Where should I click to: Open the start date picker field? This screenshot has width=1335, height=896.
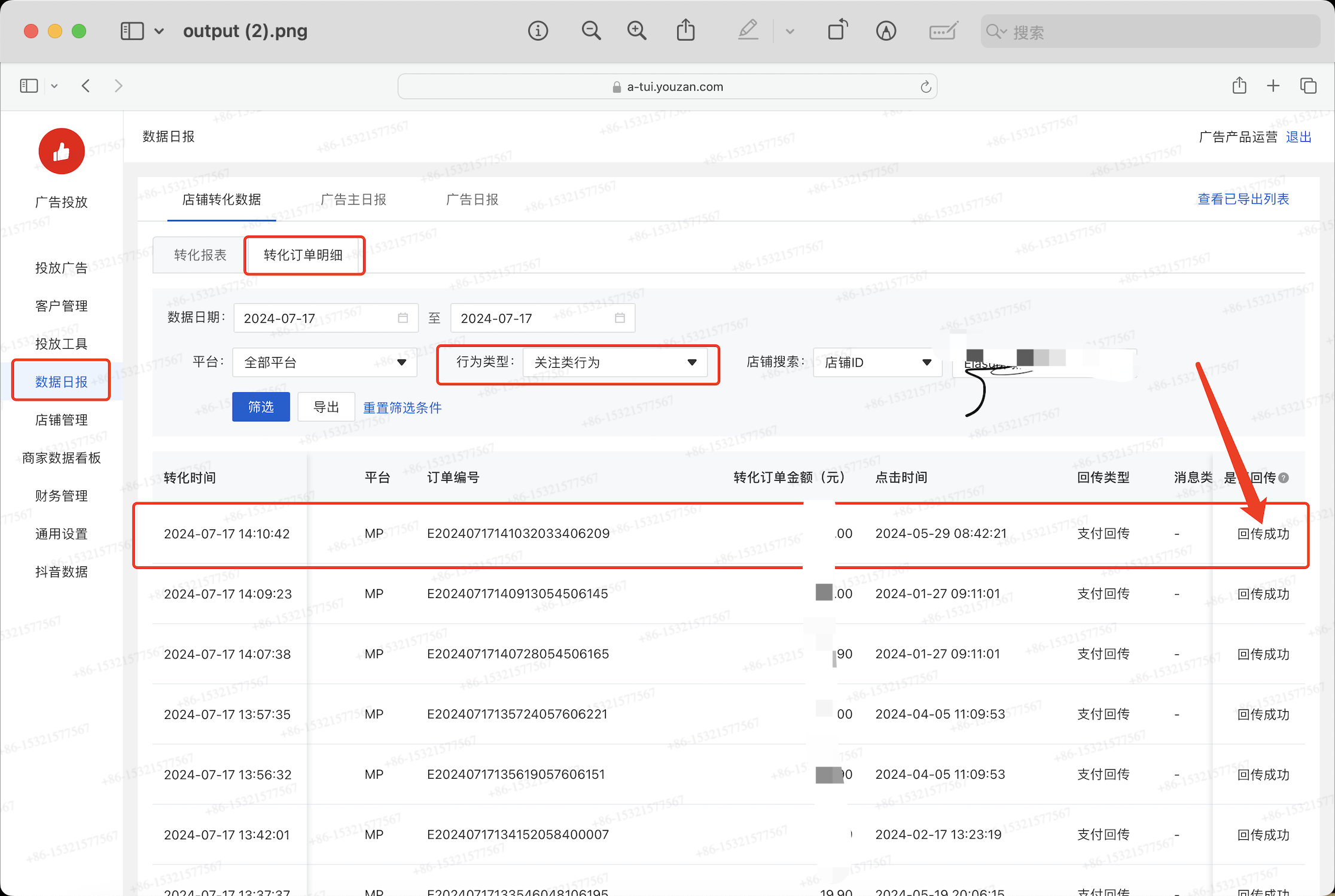325,318
